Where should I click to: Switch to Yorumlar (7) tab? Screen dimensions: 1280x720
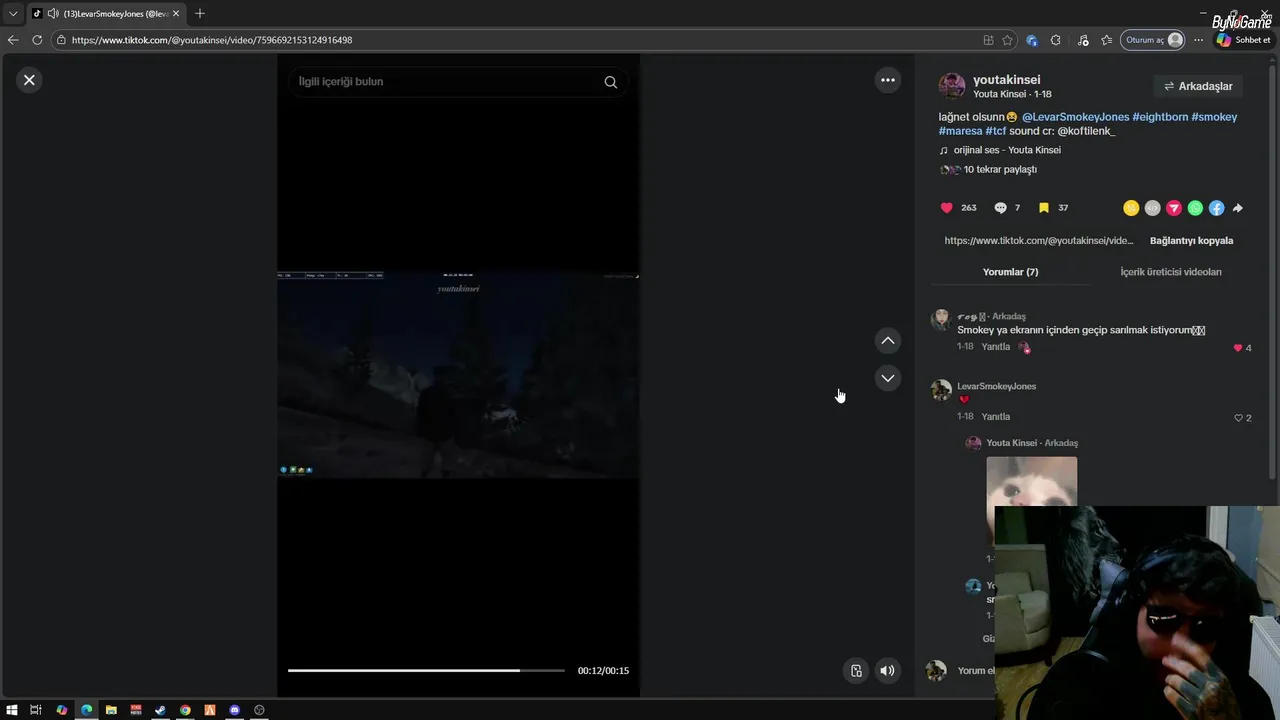(x=1010, y=272)
